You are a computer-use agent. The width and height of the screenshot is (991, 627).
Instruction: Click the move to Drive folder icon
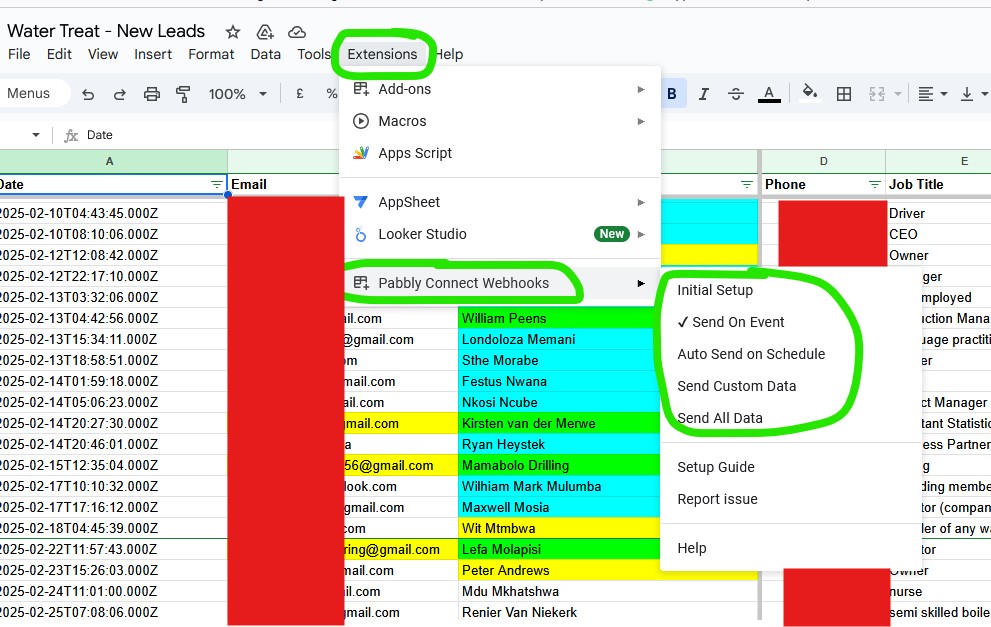pyautogui.click(x=265, y=32)
